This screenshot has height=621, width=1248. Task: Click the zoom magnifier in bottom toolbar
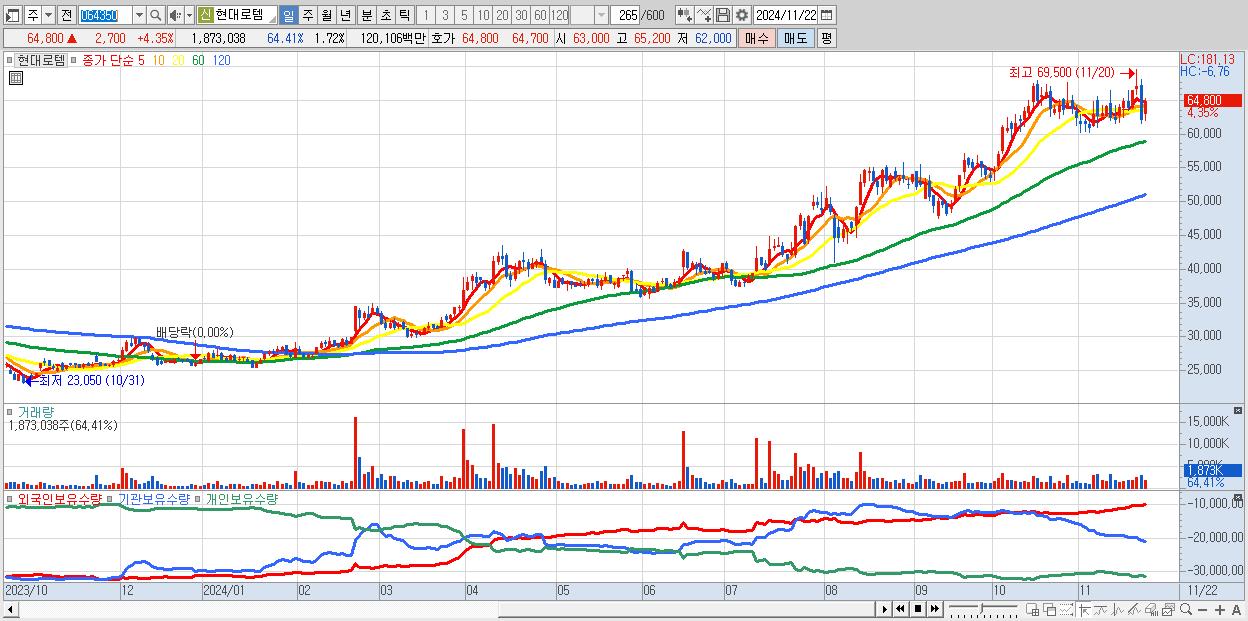(x=1186, y=609)
